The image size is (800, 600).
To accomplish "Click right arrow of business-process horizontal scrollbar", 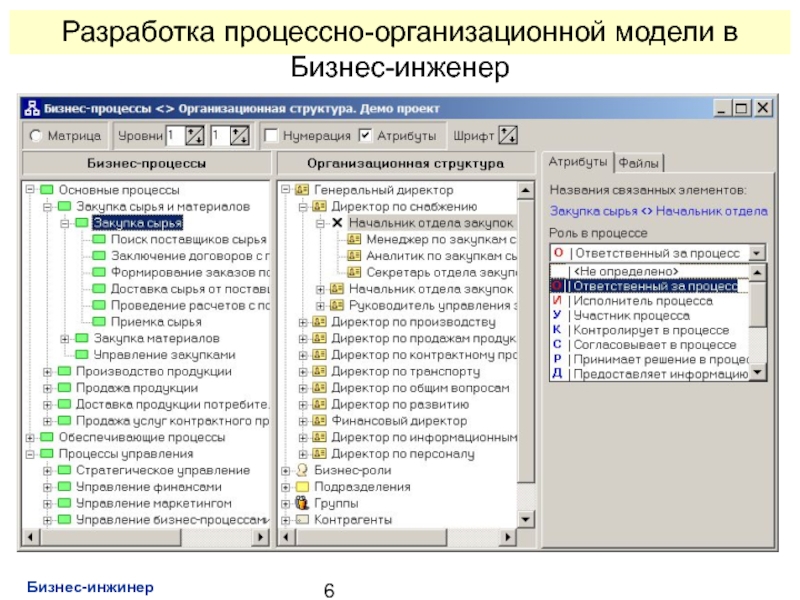I will (261, 537).
